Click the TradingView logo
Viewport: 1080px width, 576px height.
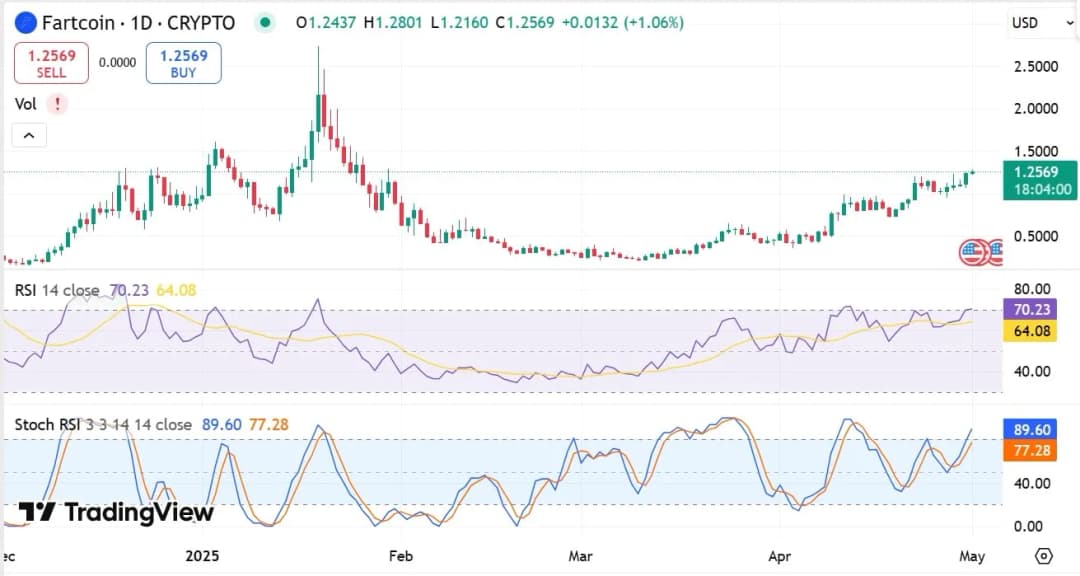[116, 513]
